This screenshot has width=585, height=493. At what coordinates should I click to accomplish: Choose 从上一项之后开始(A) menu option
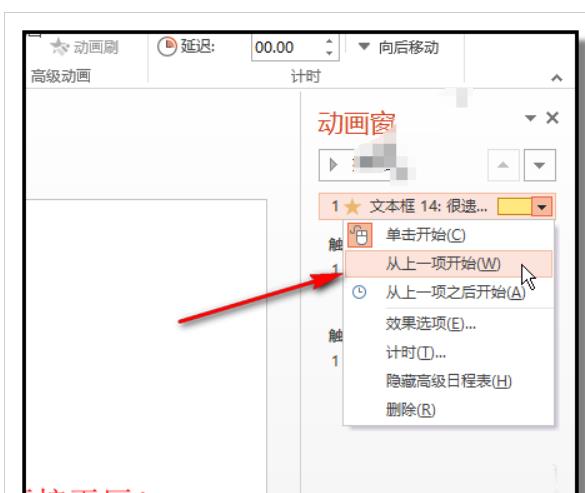pos(449,292)
